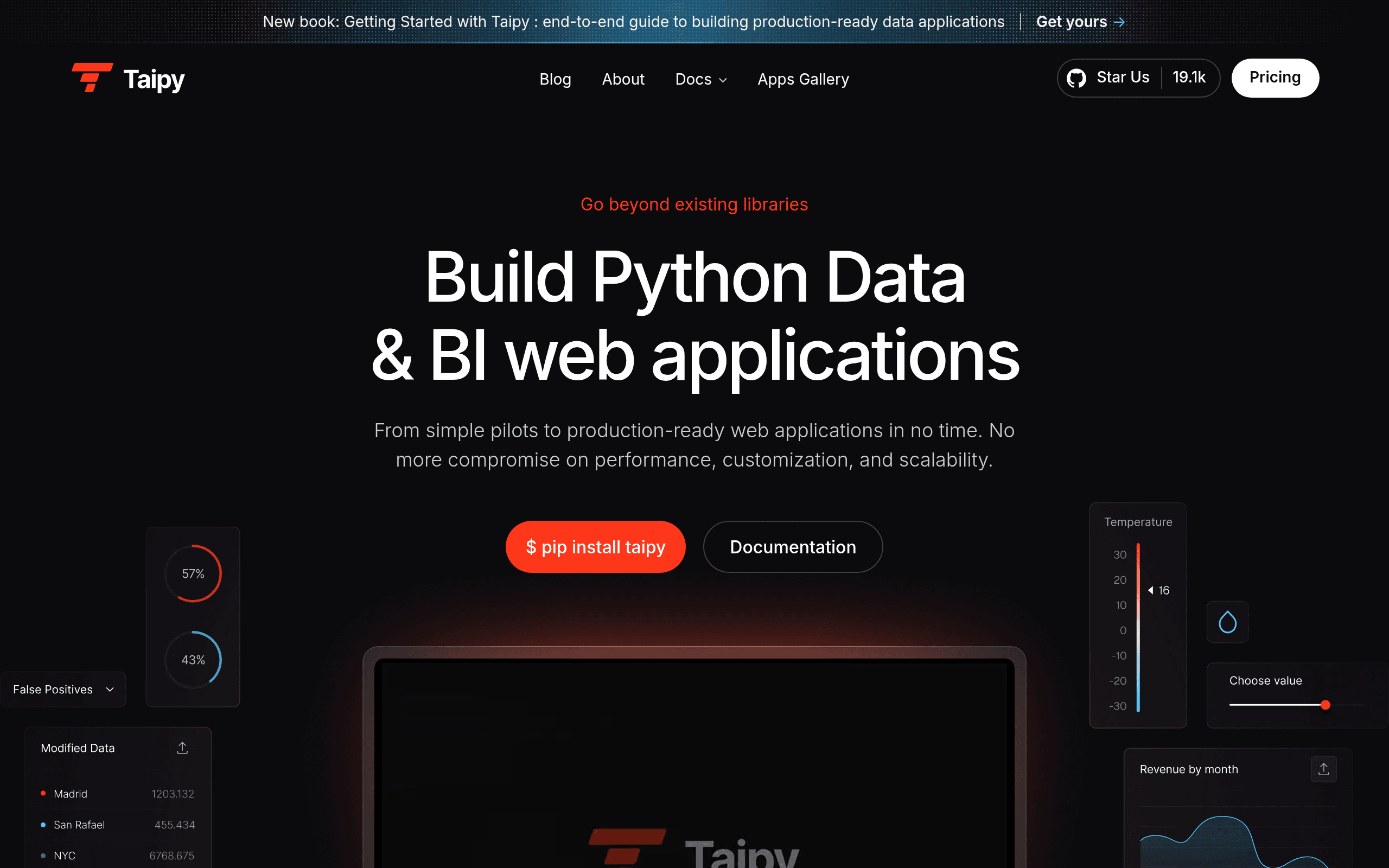Click the NYC row value 6768.675
The image size is (1389, 868).
click(171, 856)
